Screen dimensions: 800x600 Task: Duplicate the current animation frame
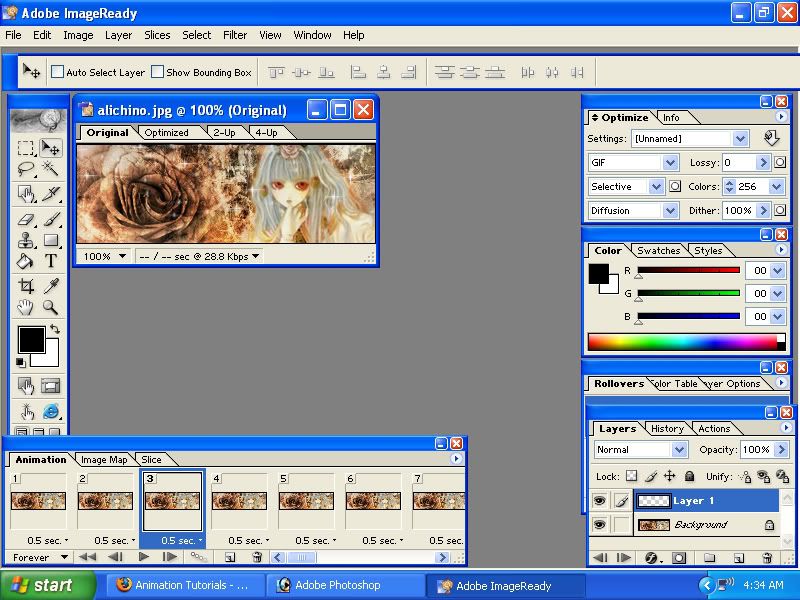click(230, 557)
